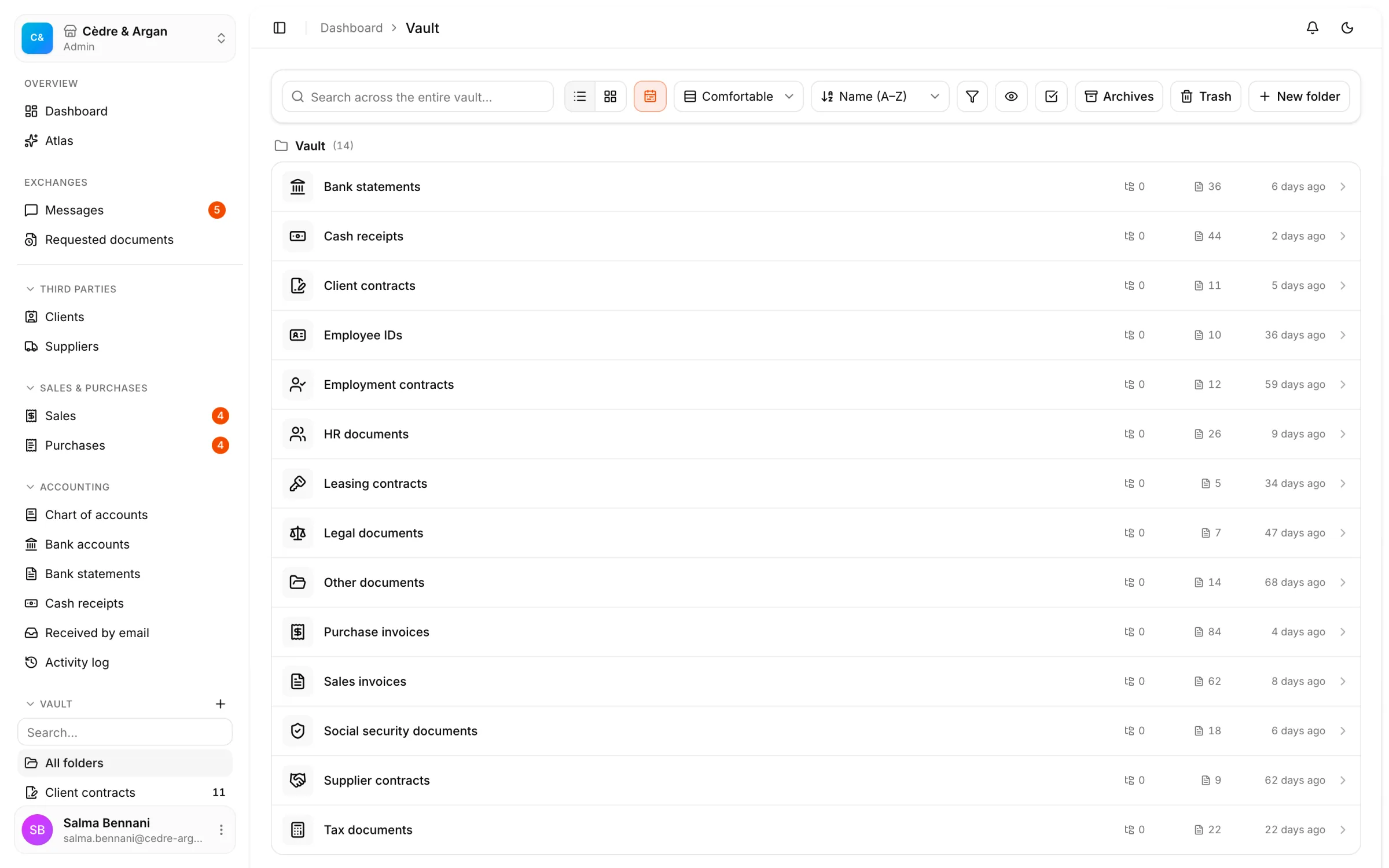Toggle the calendar view button
Viewport: 1389px width, 868px height.
[650, 96]
